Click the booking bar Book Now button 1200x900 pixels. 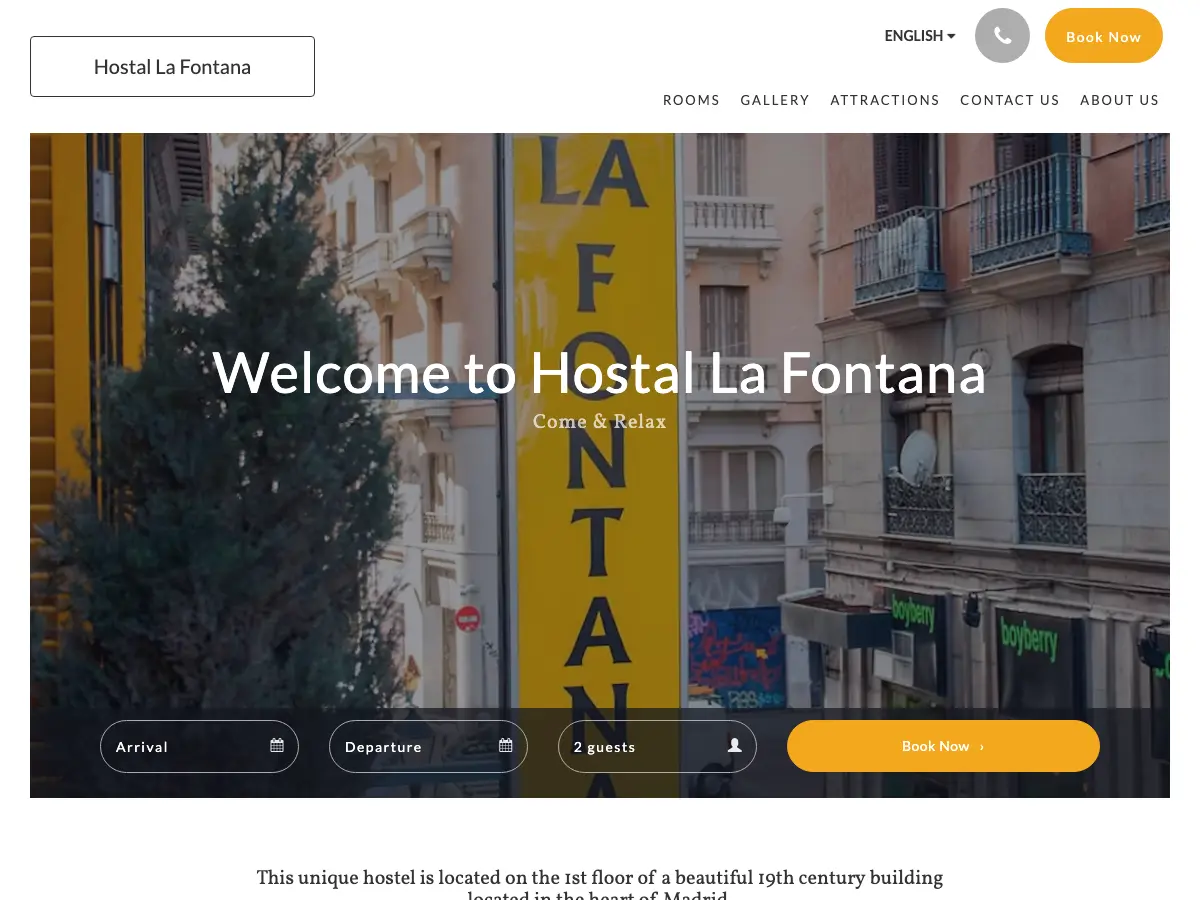pos(943,746)
